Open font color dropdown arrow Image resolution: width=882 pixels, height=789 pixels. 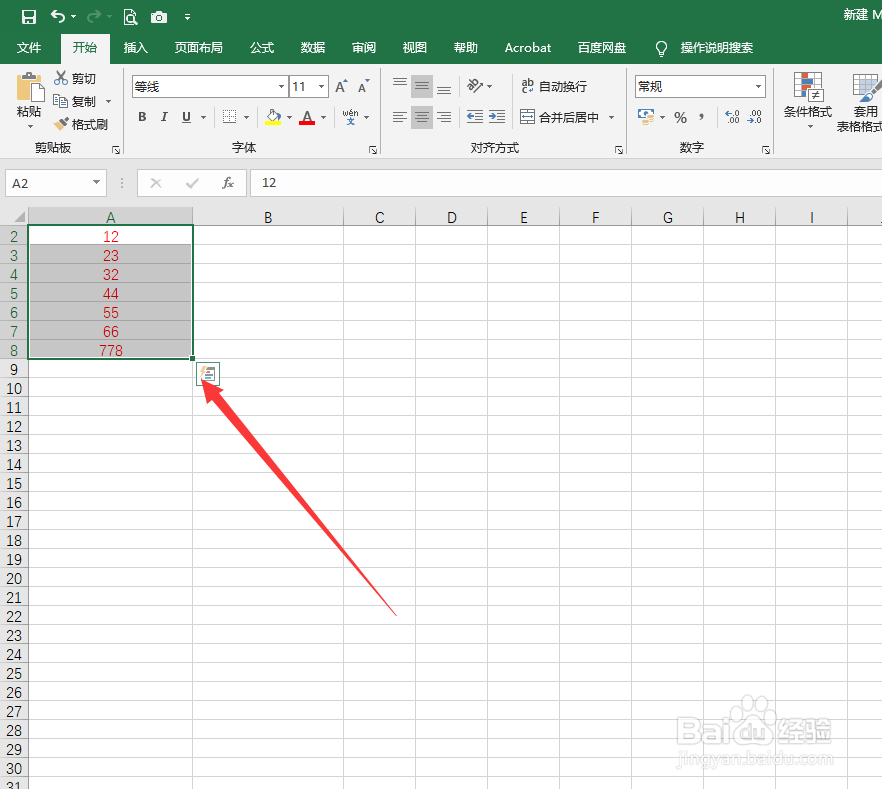323,118
